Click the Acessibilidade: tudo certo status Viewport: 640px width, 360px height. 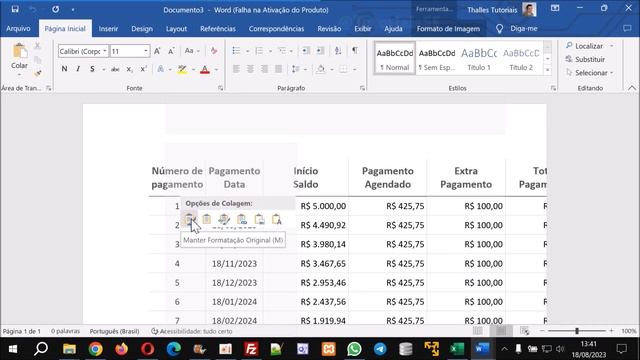pyautogui.click(x=191, y=331)
